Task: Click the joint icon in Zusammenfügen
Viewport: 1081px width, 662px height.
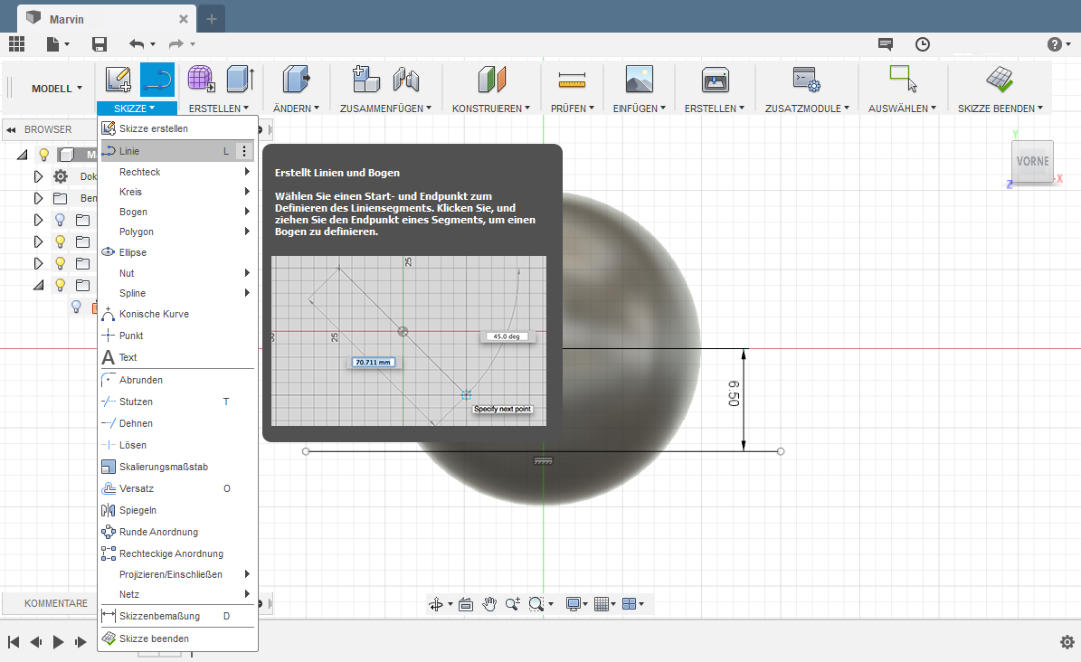Action: pos(406,79)
